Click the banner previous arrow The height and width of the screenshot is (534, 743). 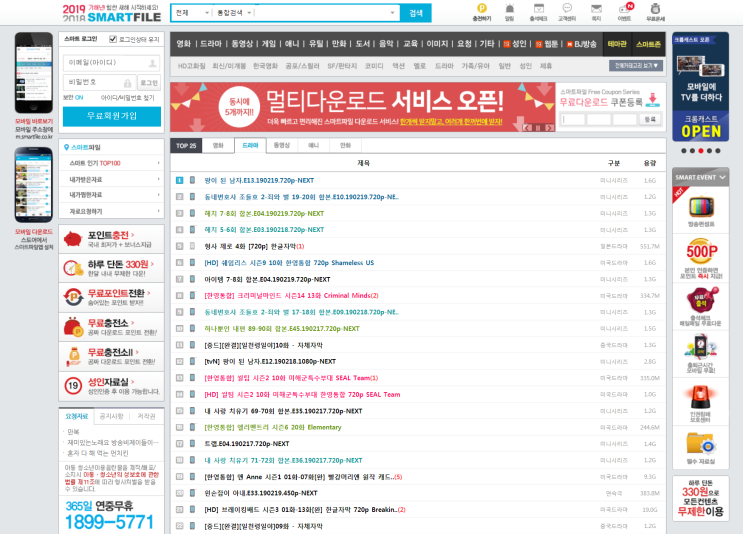coord(527,128)
